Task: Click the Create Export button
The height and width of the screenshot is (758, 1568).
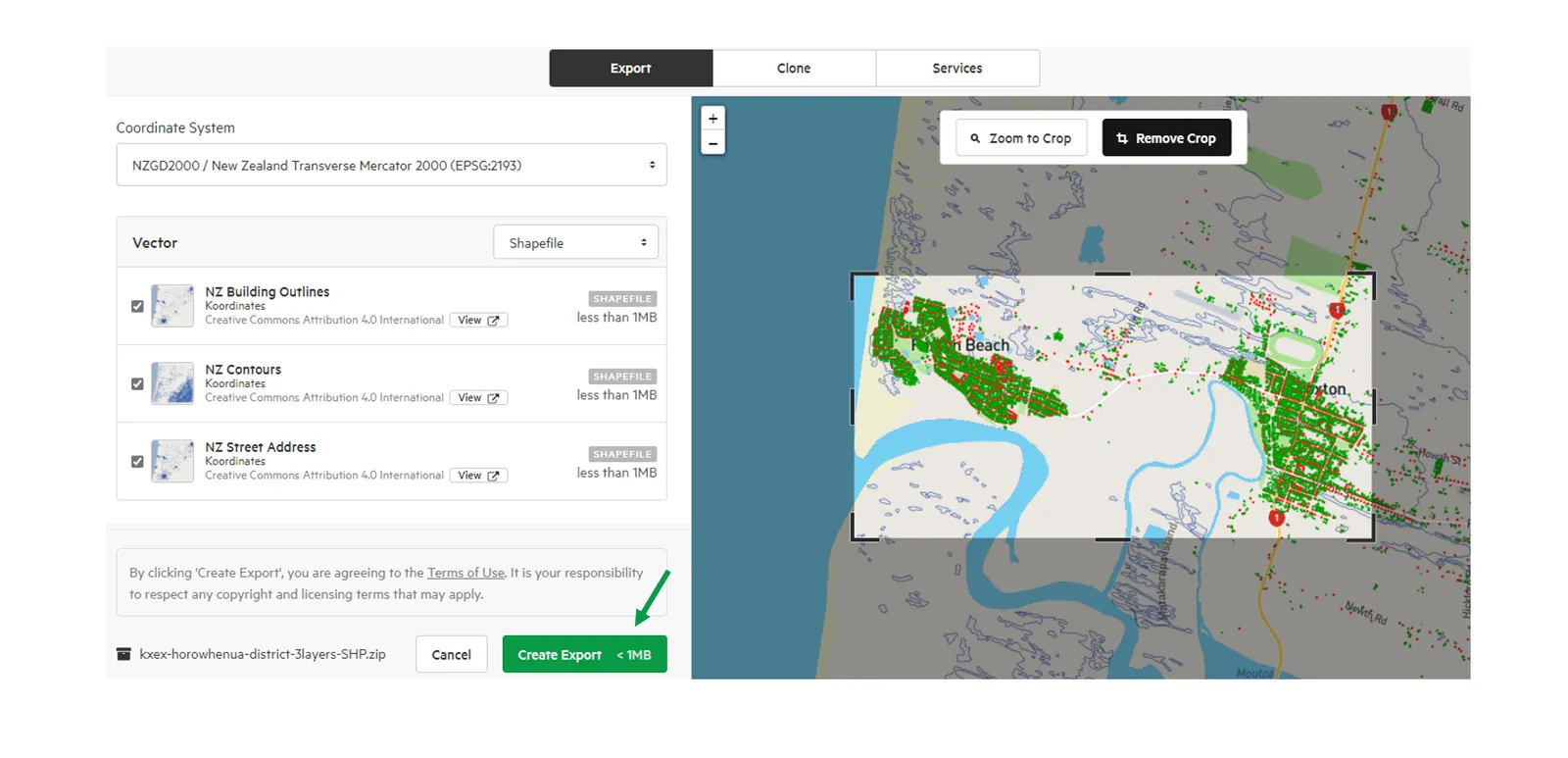Action: tap(584, 654)
